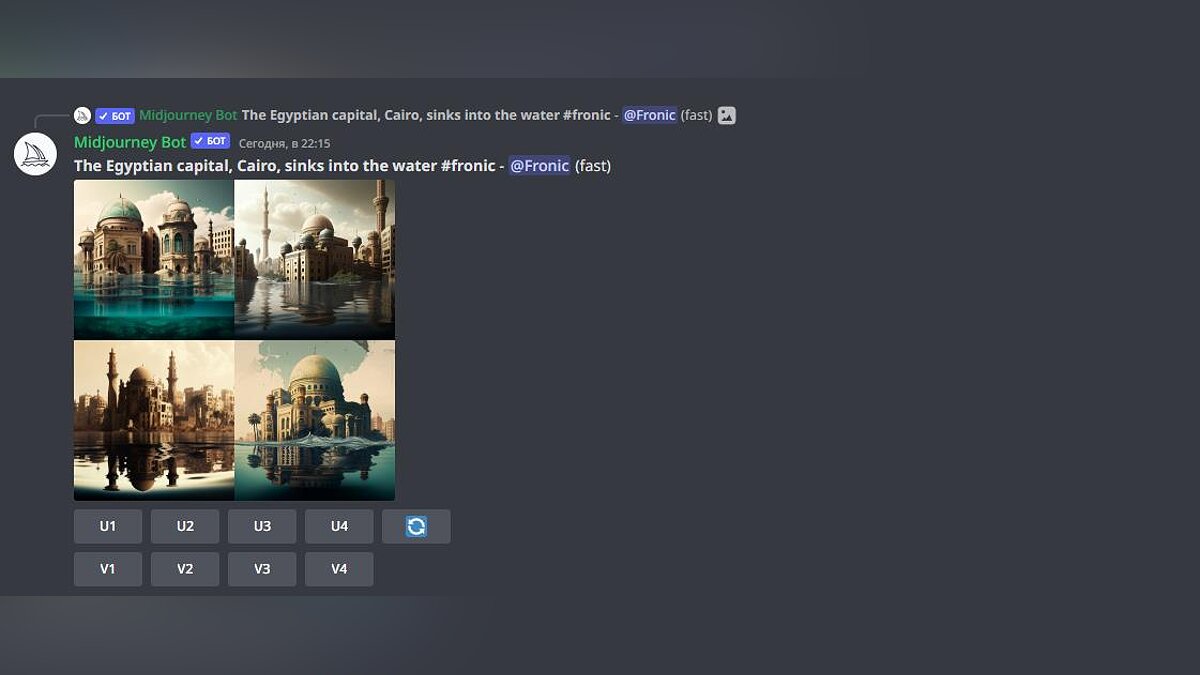Open the top-left flooded mosque thumbnail
The width and height of the screenshot is (1200, 675).
tap(153, 258)
